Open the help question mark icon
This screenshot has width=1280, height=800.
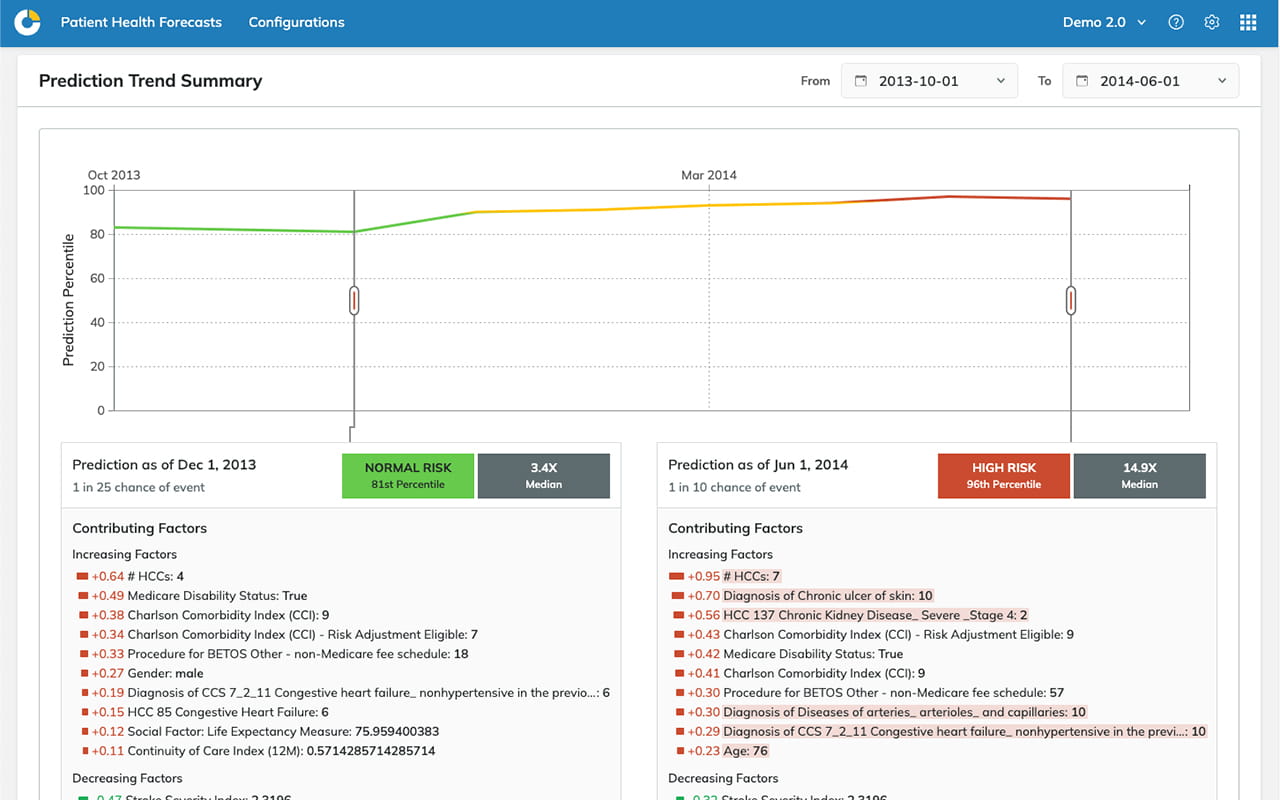1176,22
